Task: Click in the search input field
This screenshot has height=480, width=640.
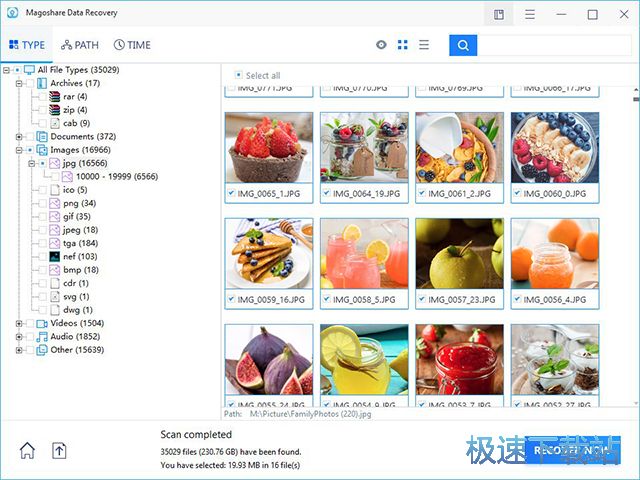Action: 554,45
